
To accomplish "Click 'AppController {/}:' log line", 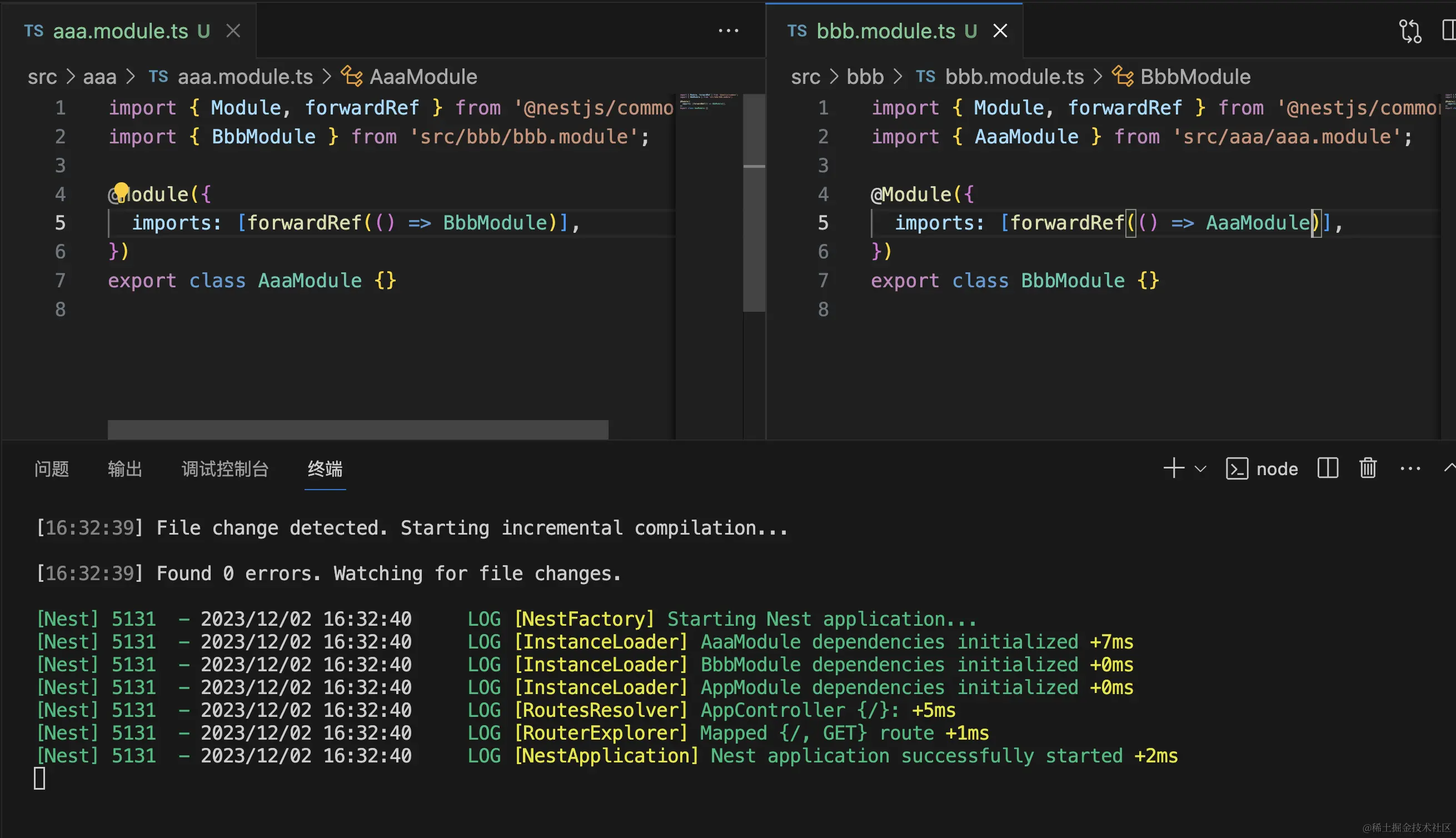I will point(496,710).
